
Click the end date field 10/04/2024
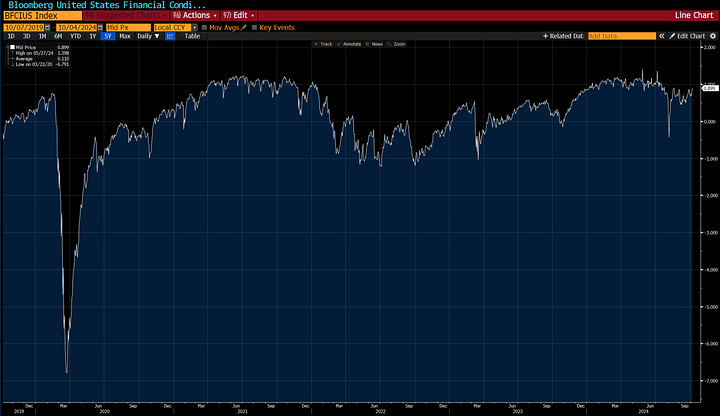coord(76,28)
